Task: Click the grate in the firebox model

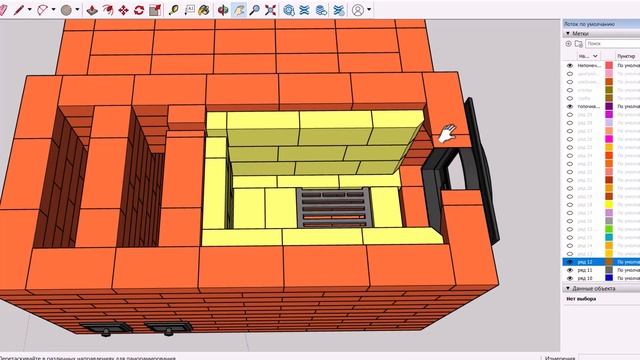Action: (x=333, y=208)
